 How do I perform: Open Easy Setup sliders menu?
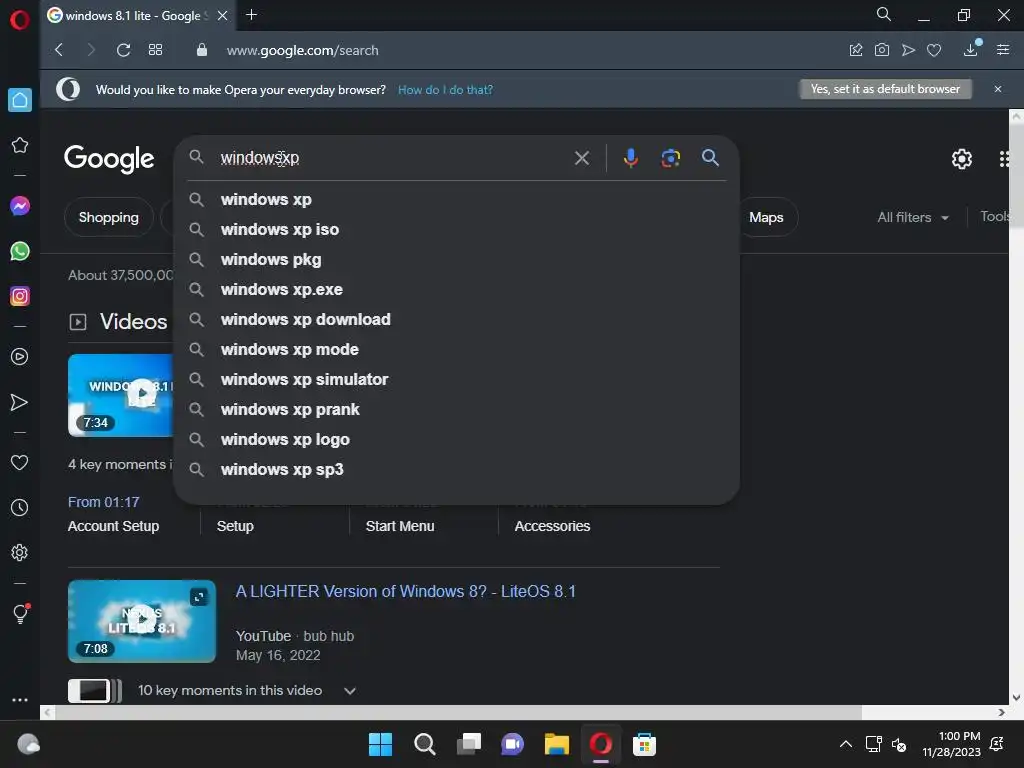click(1003, 50)
